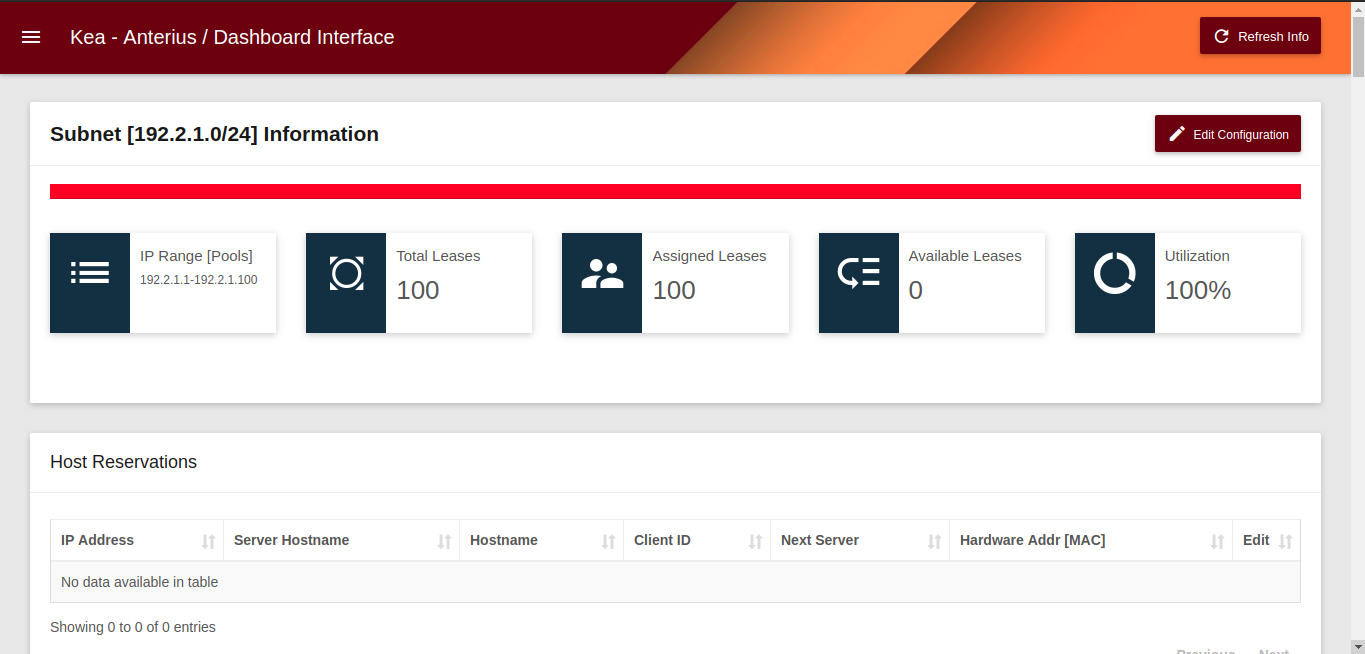Click the IP Range list icon
The height and width of the screenshot is (654, 1365).
coord(90,273)
